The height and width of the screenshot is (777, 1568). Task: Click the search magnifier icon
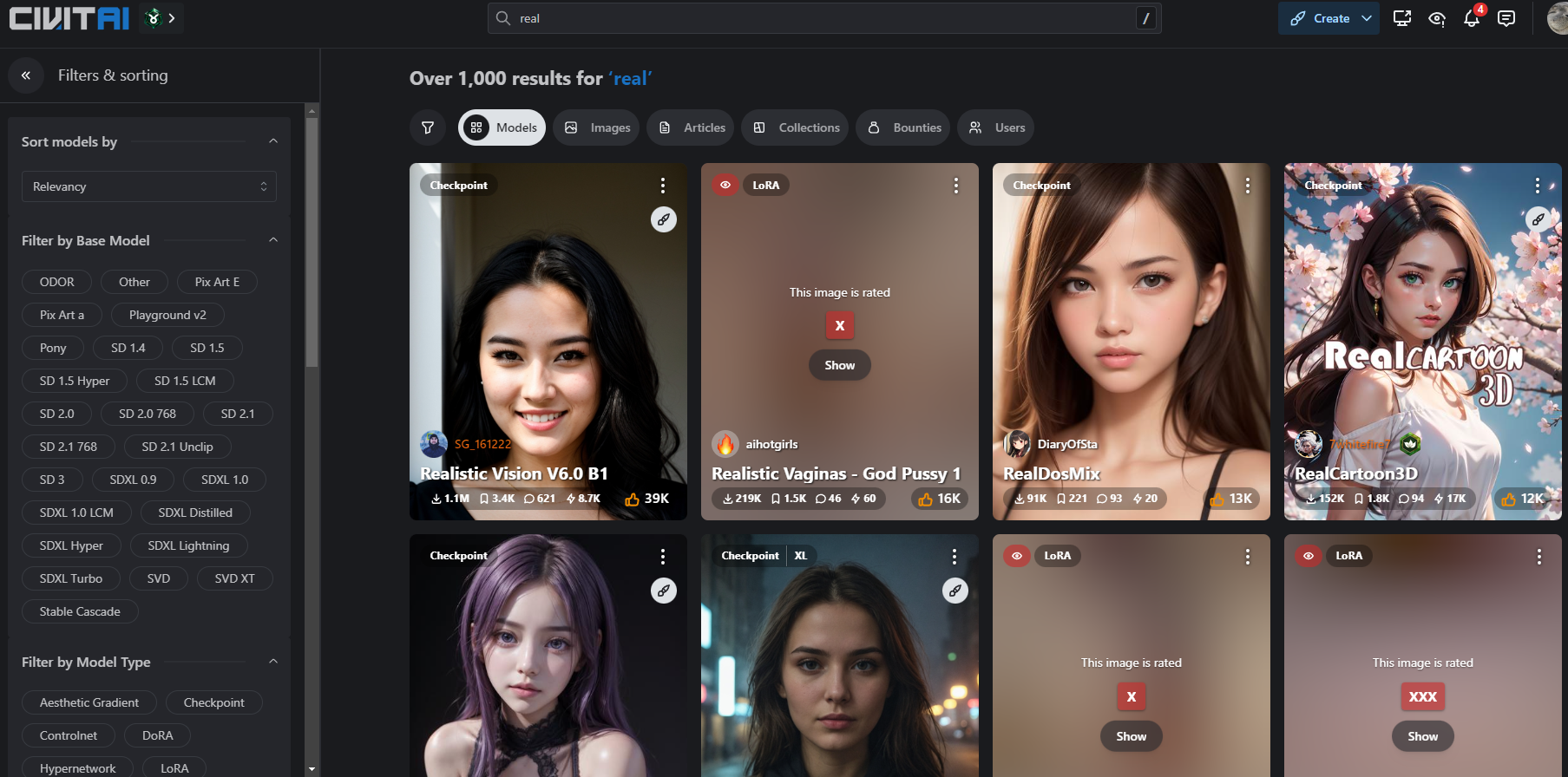[x=503, y=18]
